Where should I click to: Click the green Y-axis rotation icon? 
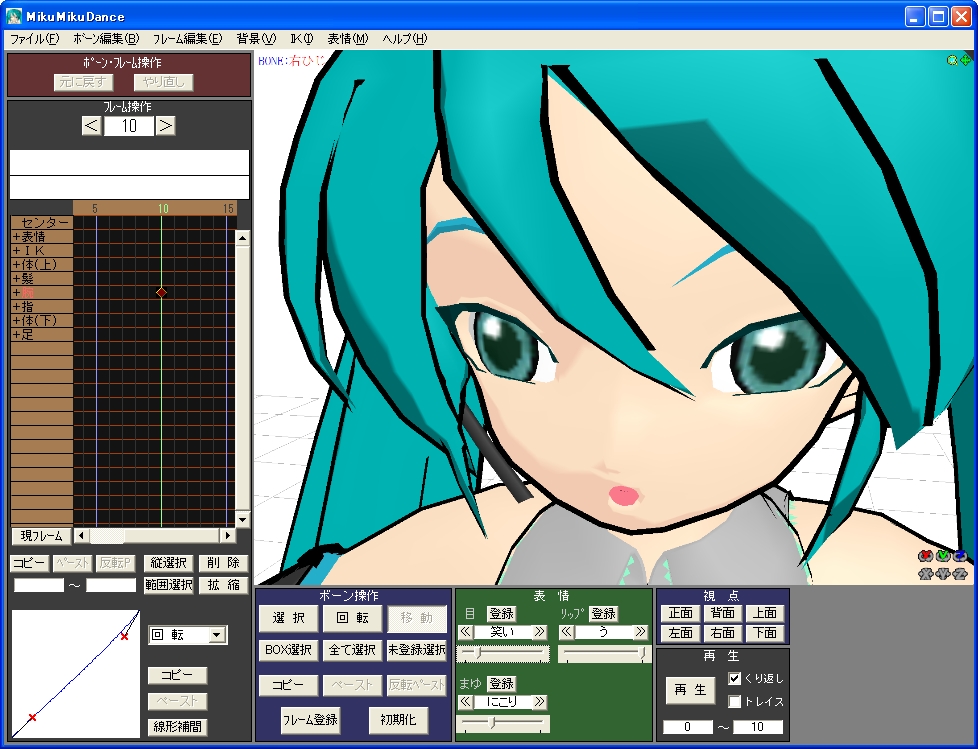pyautogui.click(x=943, y=556)
